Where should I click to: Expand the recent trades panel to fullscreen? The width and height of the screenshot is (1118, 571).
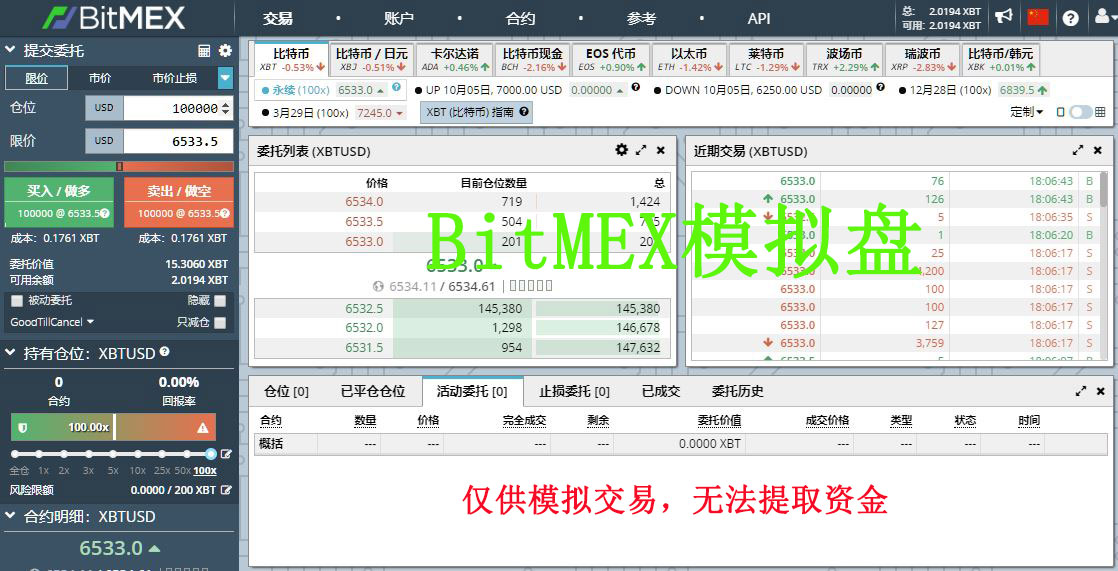tap(1077, 150)
